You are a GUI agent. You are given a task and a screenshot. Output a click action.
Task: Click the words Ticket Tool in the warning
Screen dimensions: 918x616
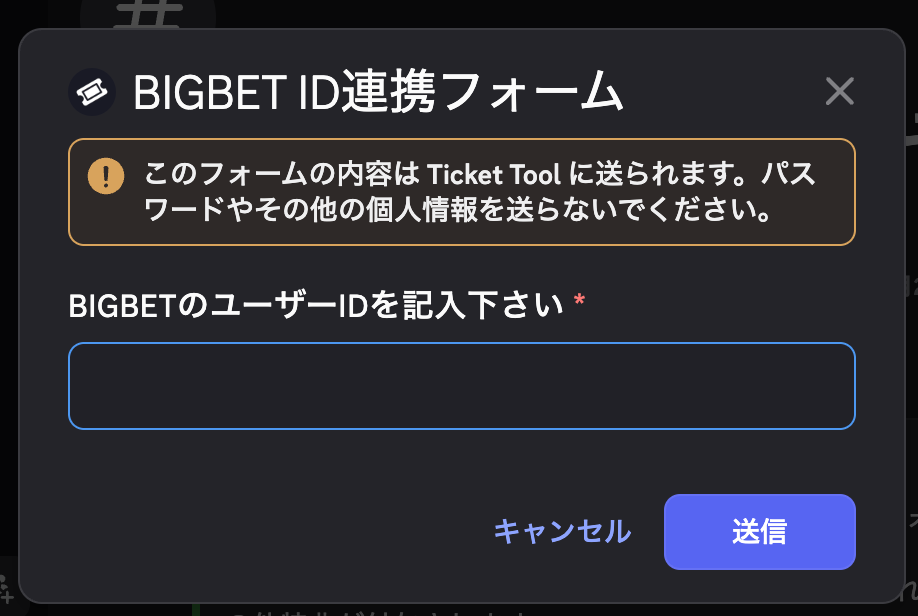click(494, 174)
